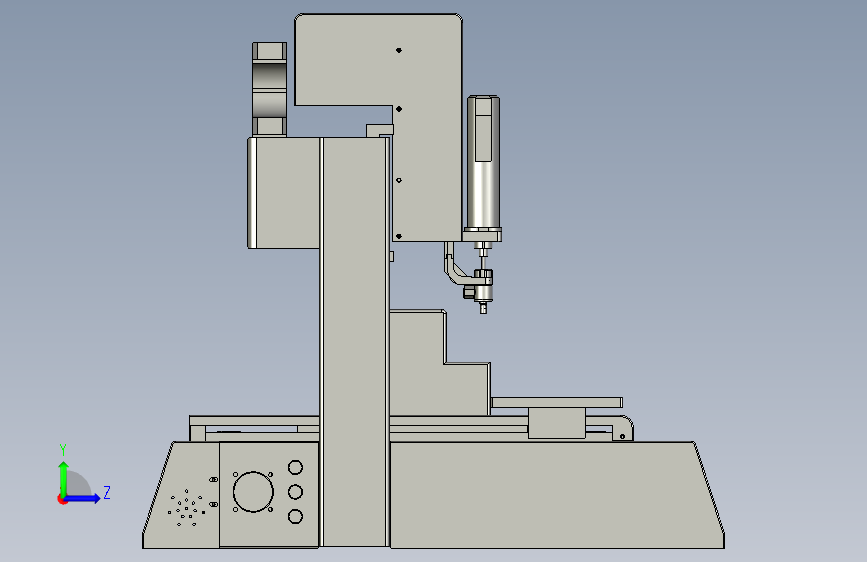Select the bottom round button on the base panel

[x=295, y=517]
